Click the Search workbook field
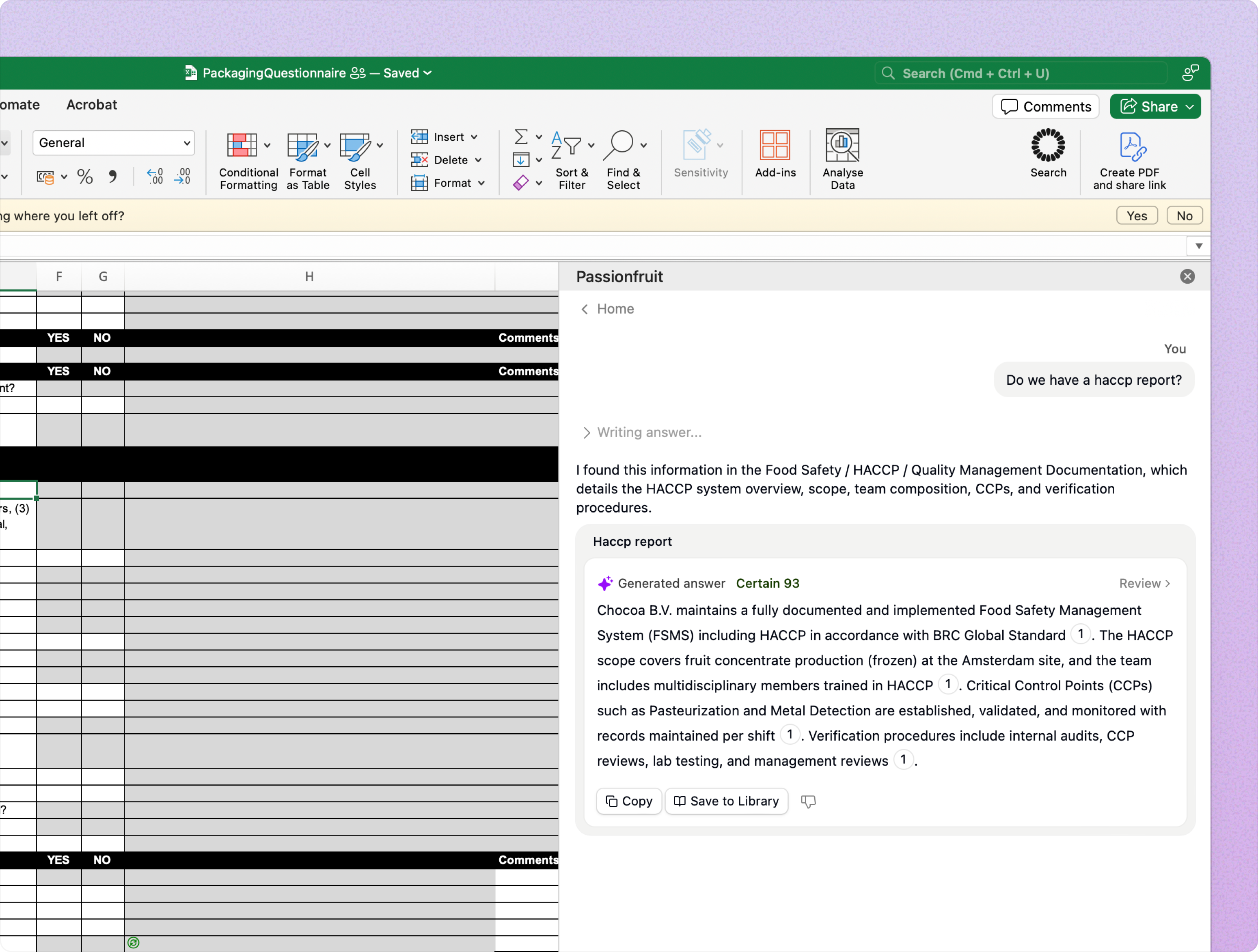1258x952 pixels. [1021, 73]
